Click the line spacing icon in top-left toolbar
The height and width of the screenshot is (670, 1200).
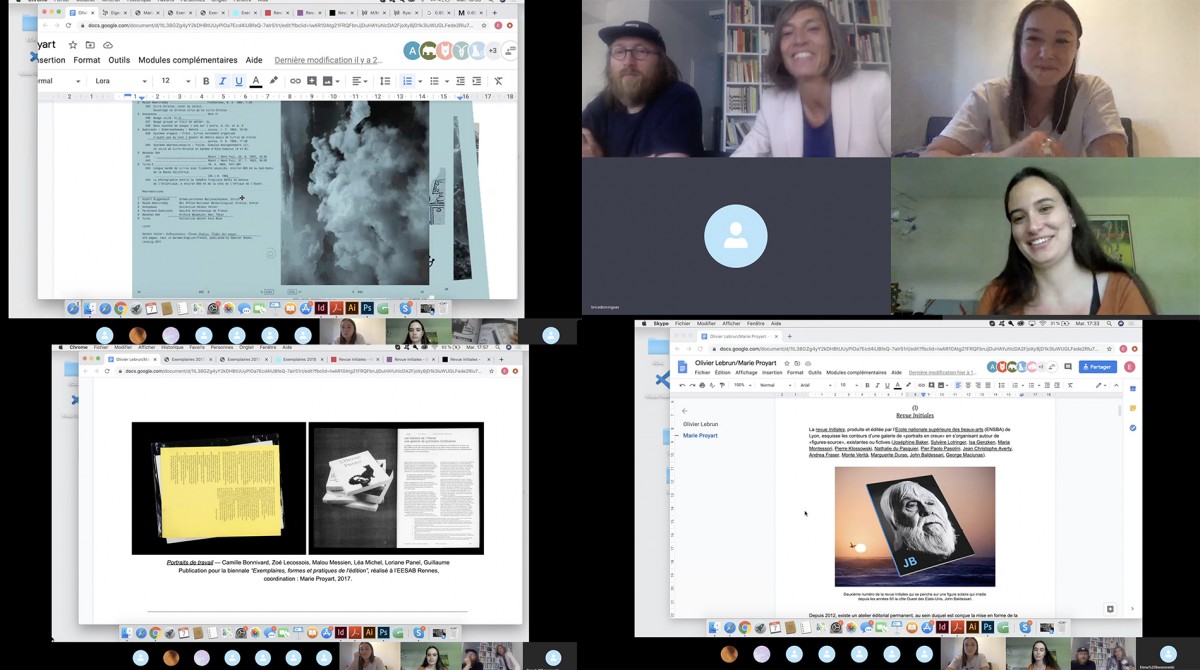pyautogui.click(x=383, y=81)
